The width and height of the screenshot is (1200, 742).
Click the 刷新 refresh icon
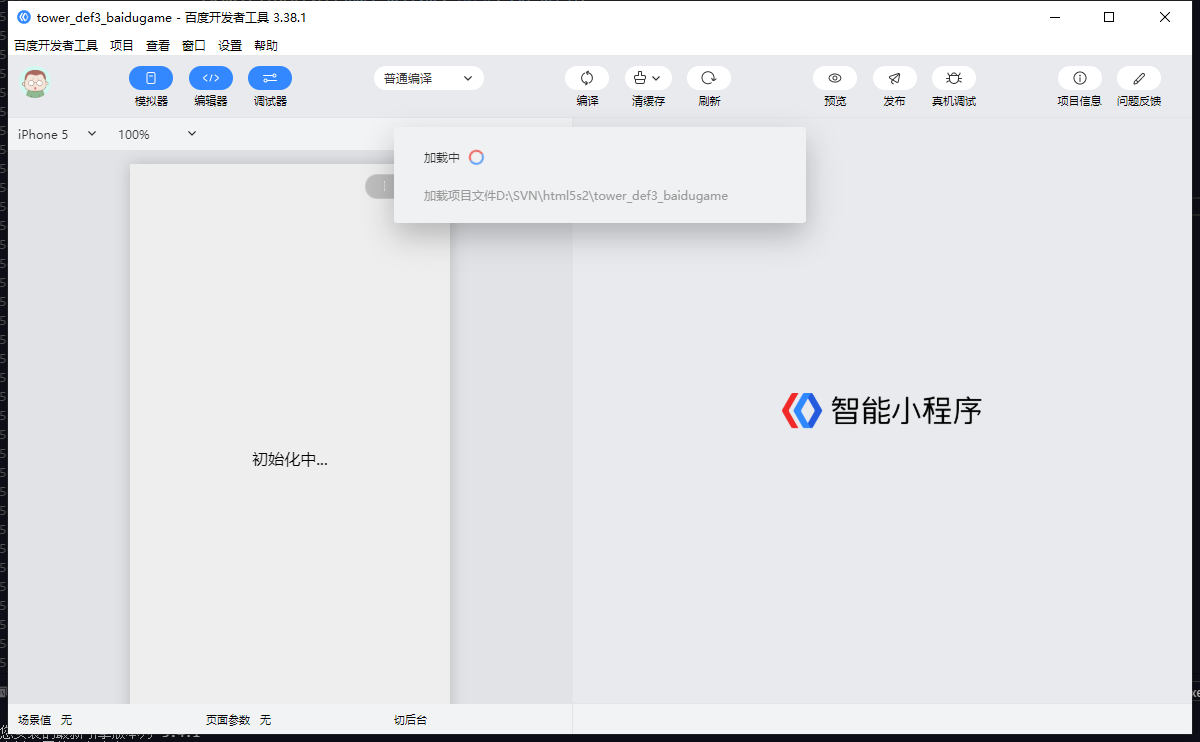(709, 78)
